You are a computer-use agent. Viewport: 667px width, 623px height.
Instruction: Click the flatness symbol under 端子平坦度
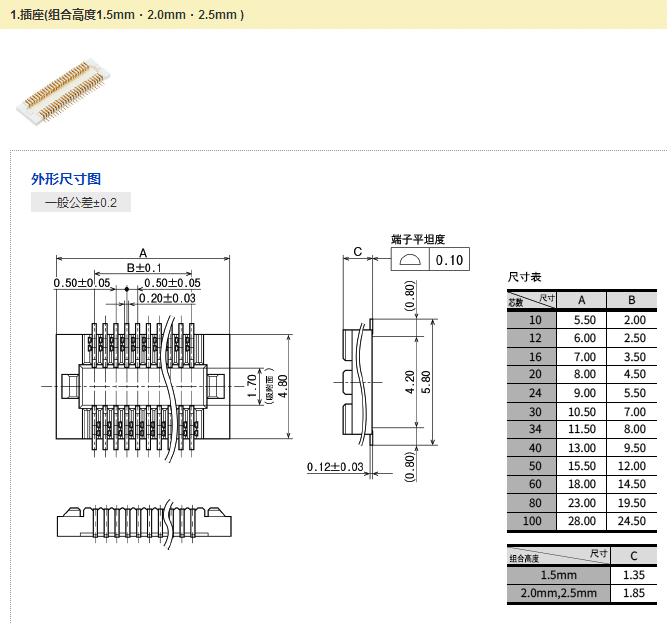pos(409,260)
